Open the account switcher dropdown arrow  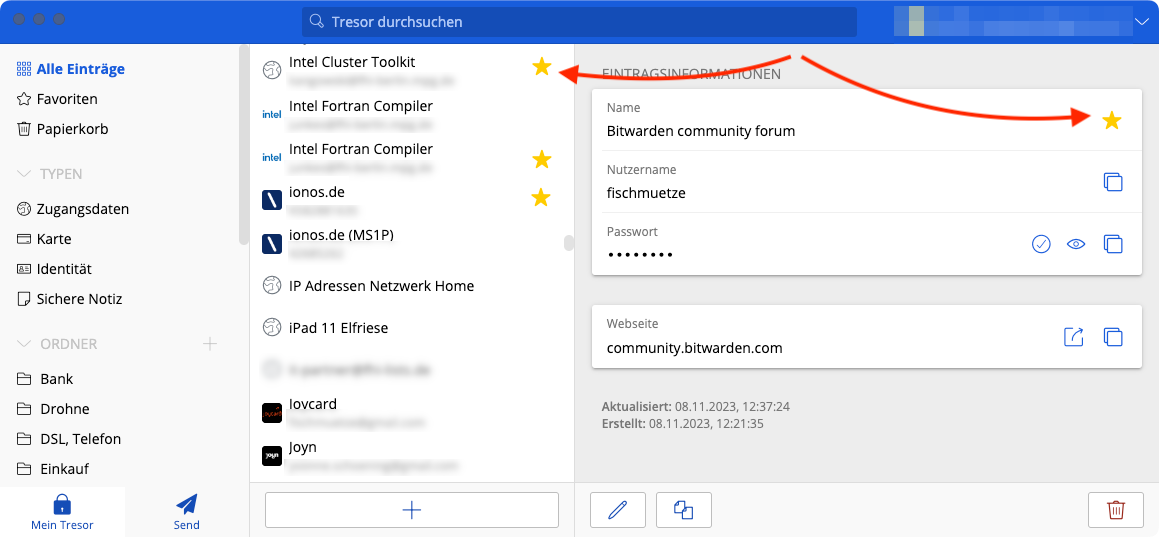(1142, 22)
